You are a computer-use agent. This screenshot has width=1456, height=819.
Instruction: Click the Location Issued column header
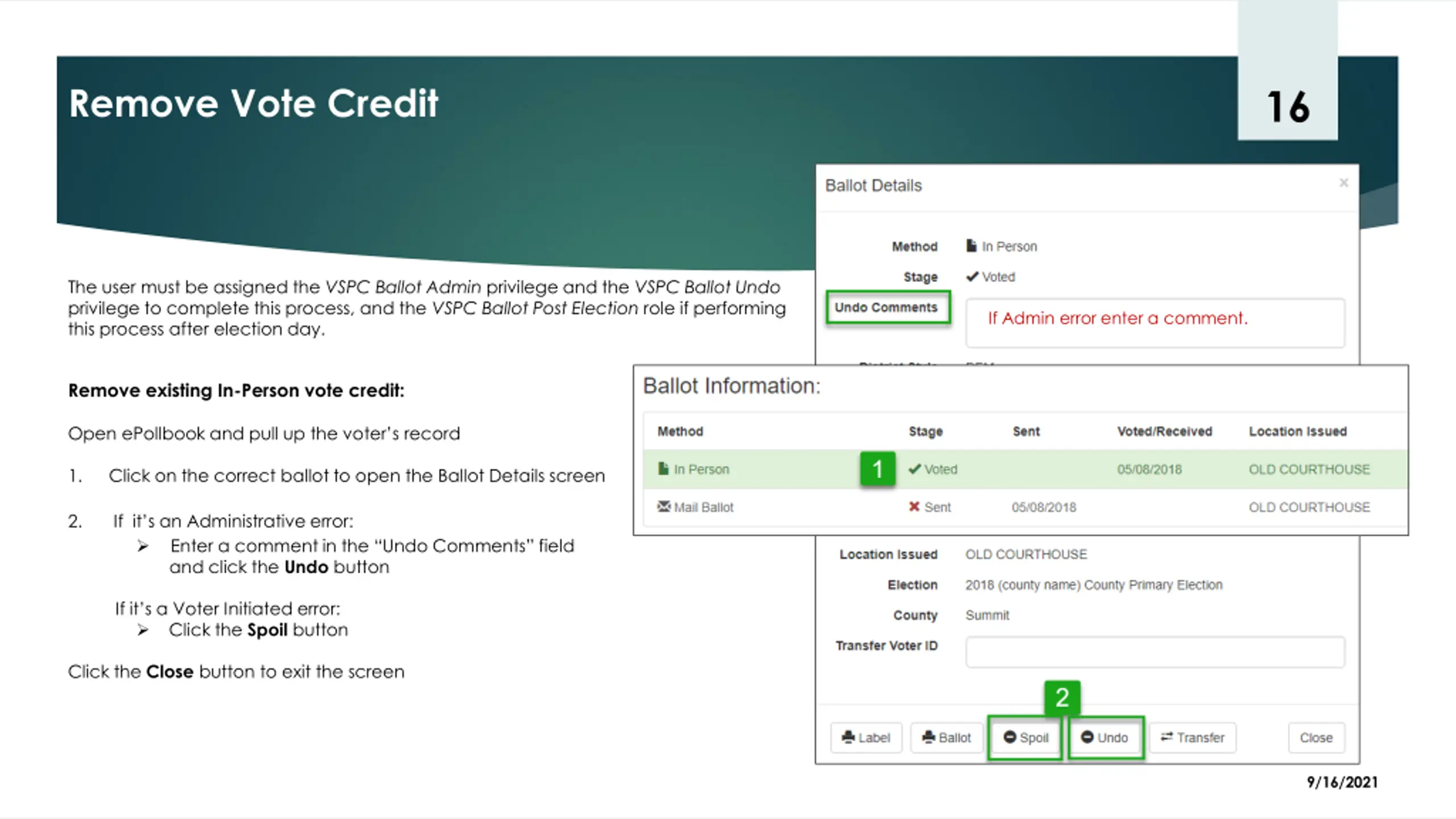click(1297, 432)
